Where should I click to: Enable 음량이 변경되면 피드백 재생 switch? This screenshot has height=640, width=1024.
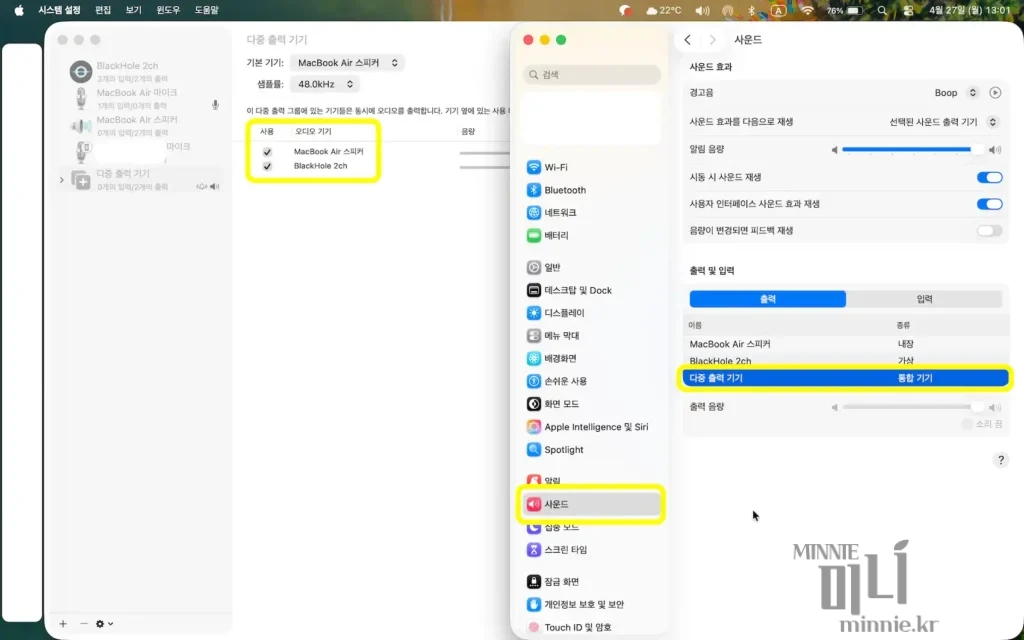[989, 231]
